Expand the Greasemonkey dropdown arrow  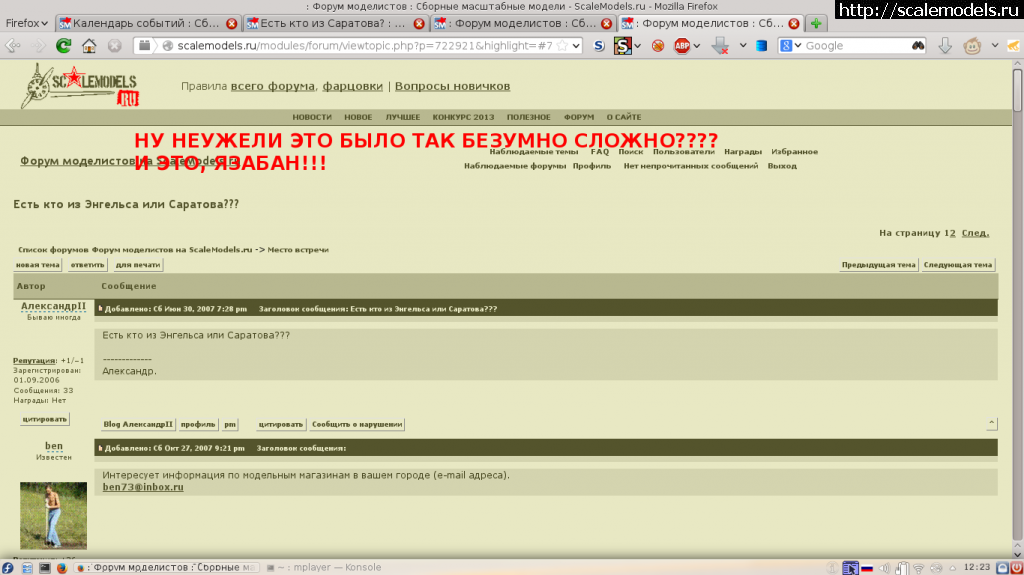pos(995,46)
